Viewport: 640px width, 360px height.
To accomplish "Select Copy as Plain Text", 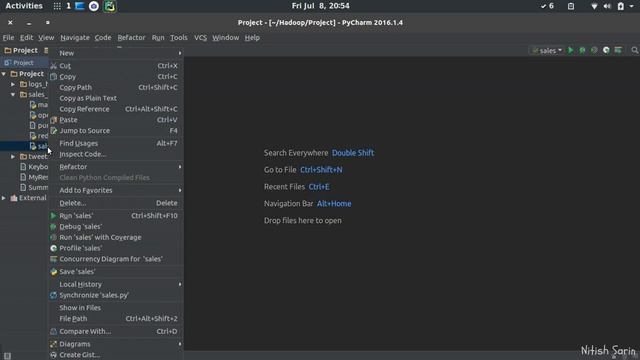I will click(x=116, y=98).
